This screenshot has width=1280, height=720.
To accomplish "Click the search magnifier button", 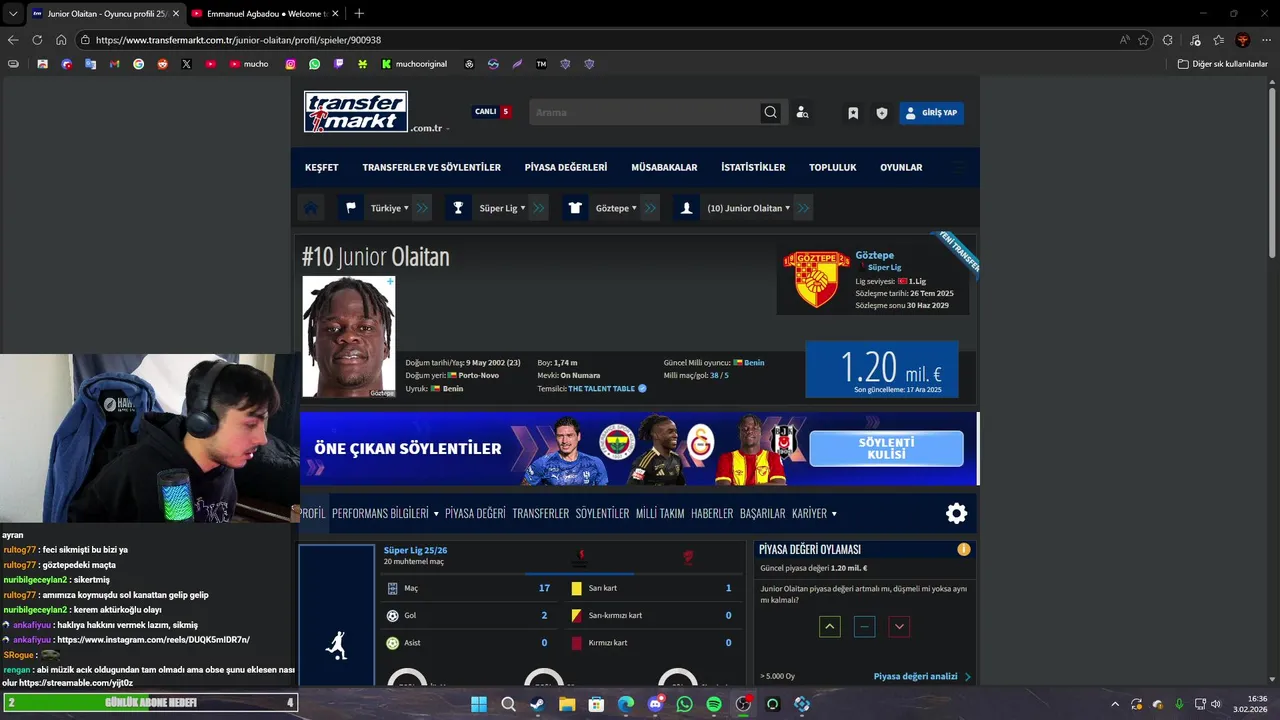I will click(770, 113).
